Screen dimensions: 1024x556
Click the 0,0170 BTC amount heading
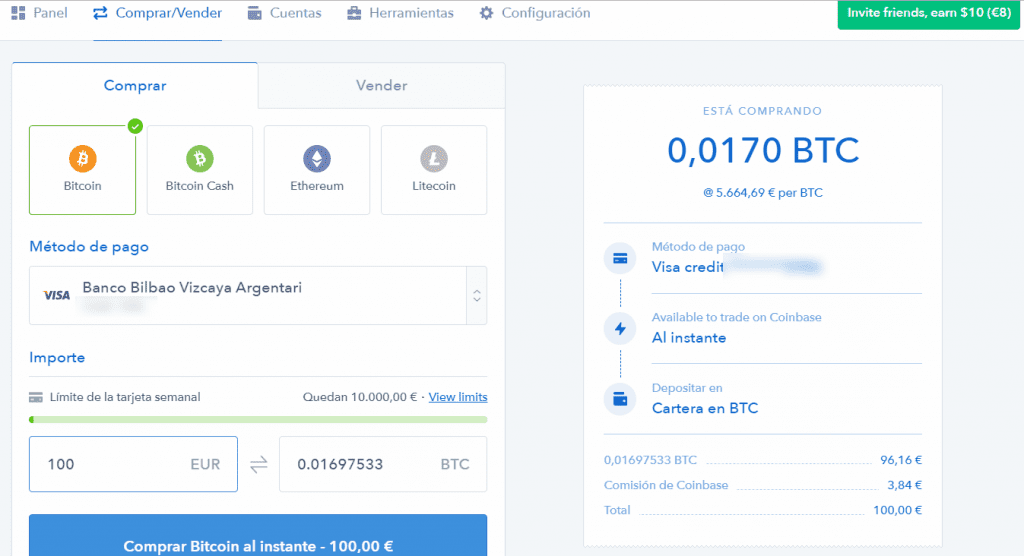pos(763,150)
